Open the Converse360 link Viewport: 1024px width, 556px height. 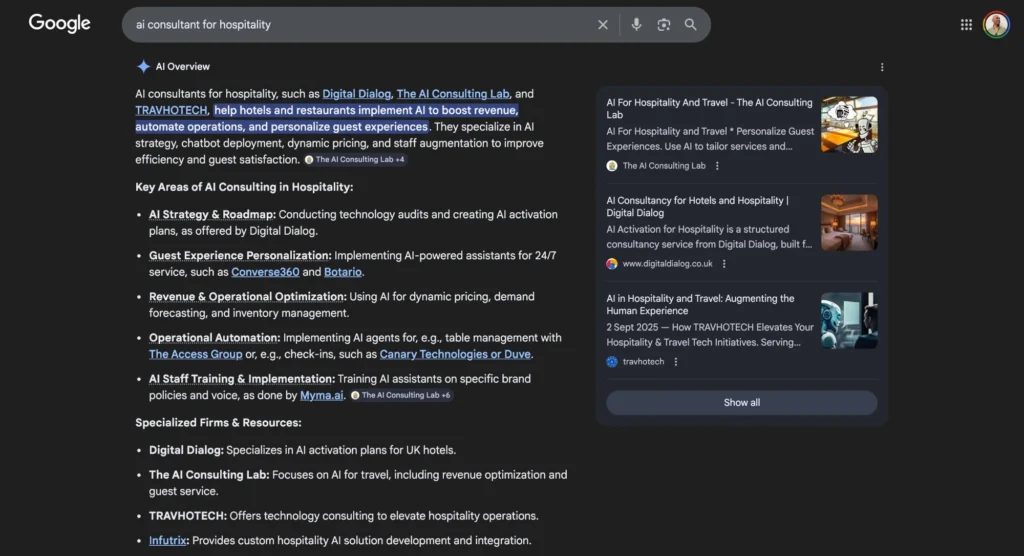(x=265, y=272)
